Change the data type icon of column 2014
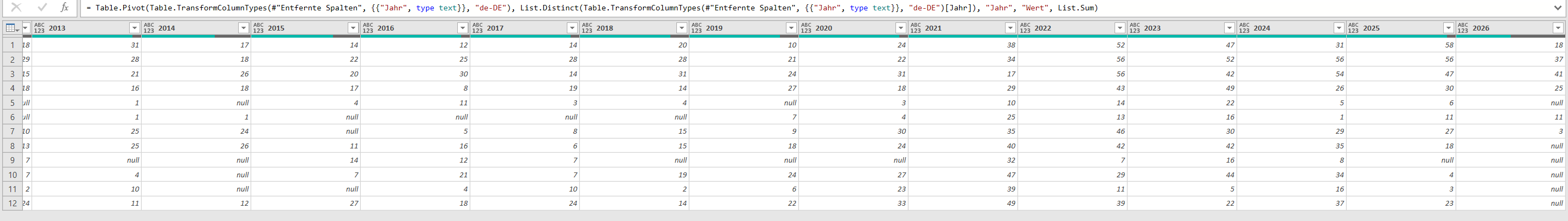Viewport: 1568px width, 221px height. tap(149, 28)
